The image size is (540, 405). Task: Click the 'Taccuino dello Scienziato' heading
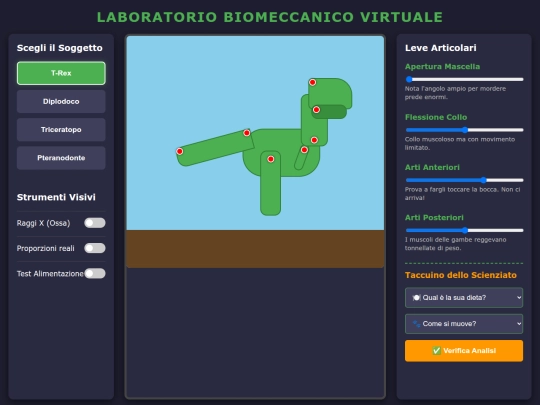pos(461,275)
